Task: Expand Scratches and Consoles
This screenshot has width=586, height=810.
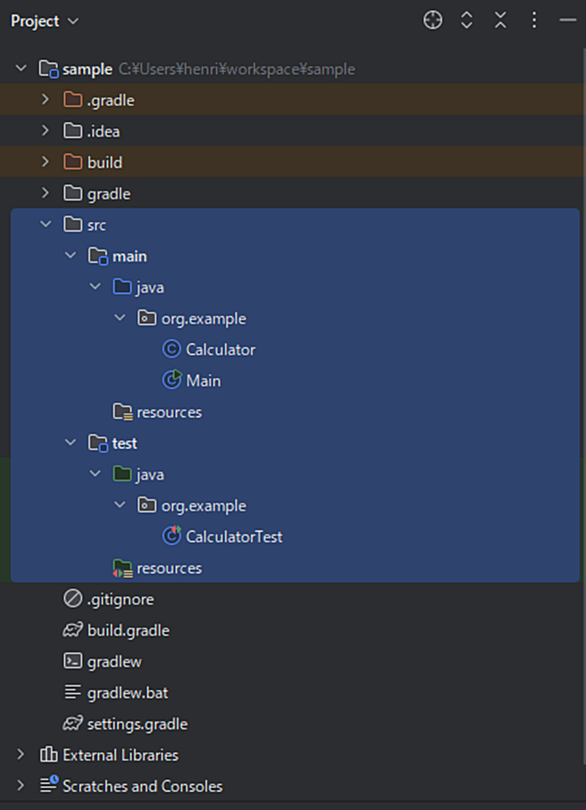Action: (x=21, y=785)
